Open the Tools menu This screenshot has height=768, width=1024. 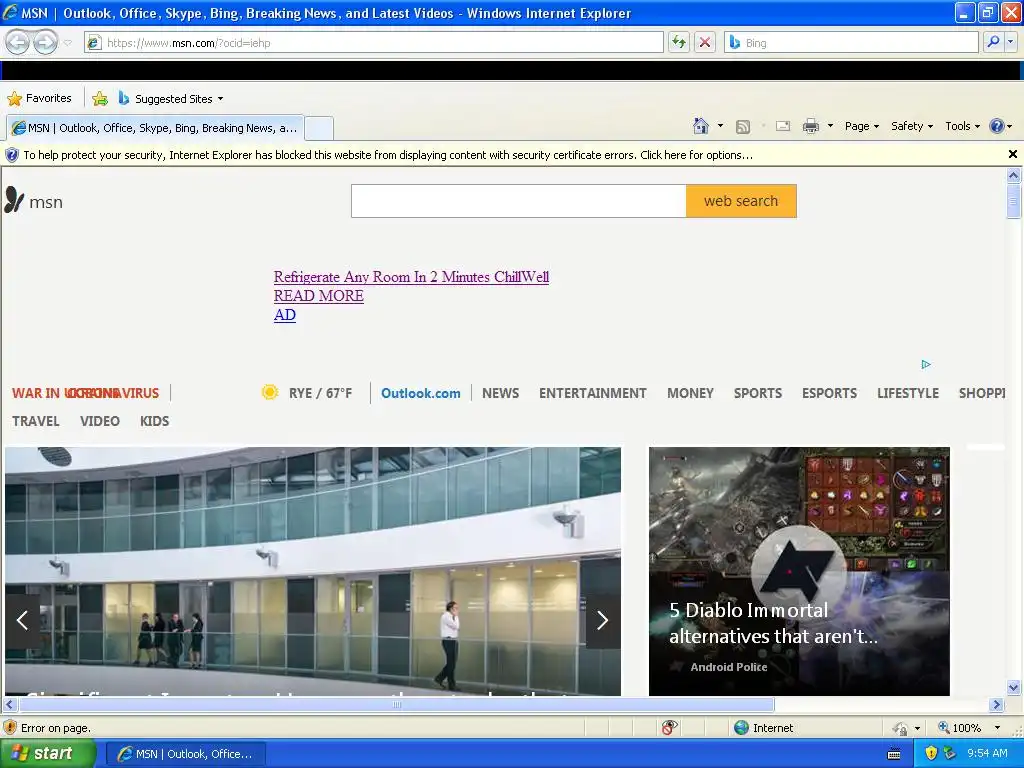(962, 126)
